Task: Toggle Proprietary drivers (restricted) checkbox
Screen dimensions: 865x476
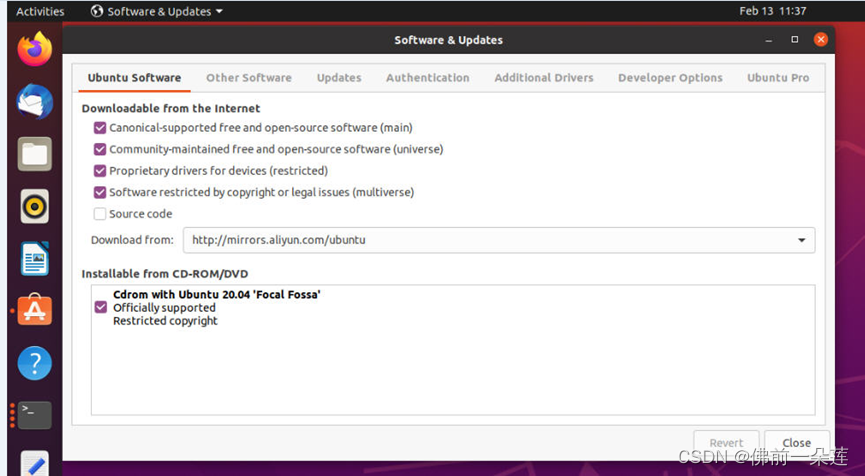Action: coord(100,171)
